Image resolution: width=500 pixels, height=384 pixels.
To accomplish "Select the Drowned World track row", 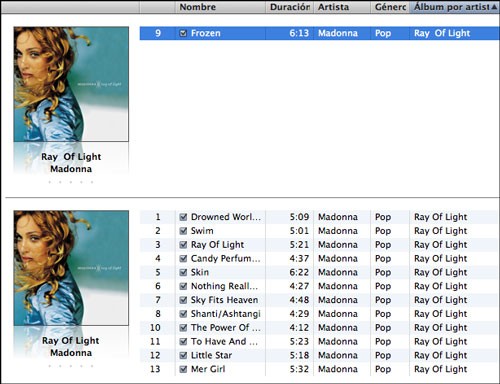I will click(x=320, y=217).
